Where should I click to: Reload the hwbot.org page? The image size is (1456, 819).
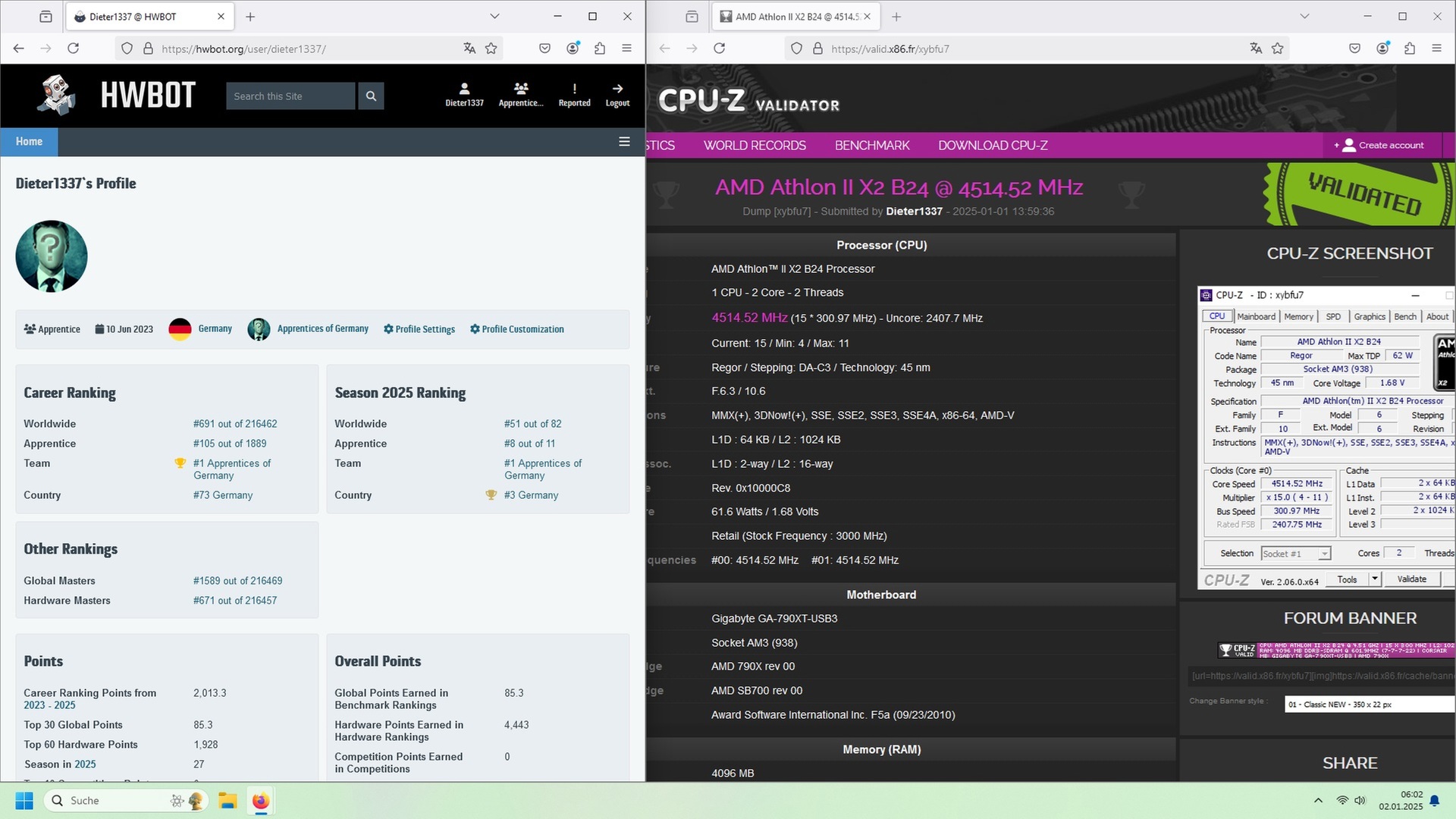point(74,49)
